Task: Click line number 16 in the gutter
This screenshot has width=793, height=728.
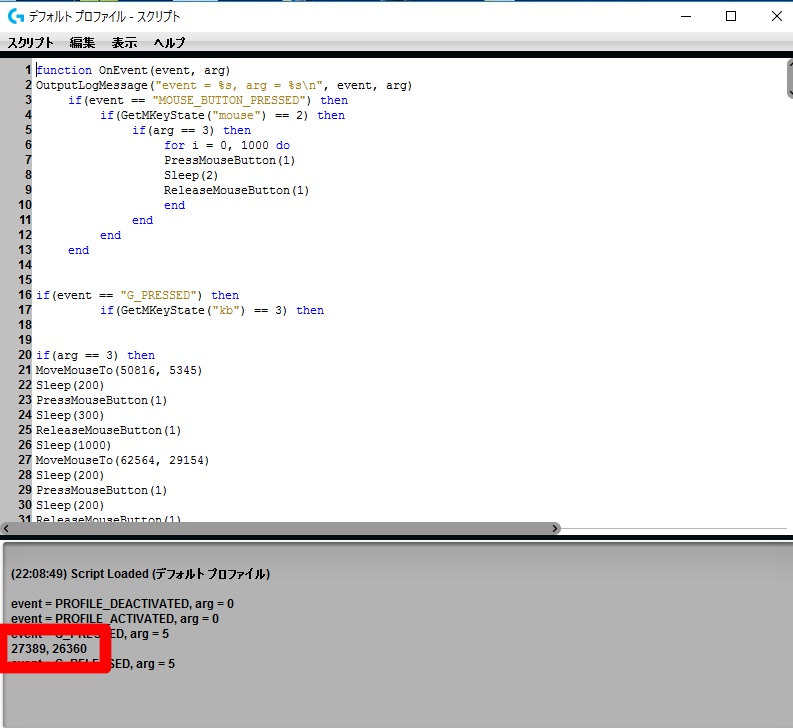Action: click(25, 295)
